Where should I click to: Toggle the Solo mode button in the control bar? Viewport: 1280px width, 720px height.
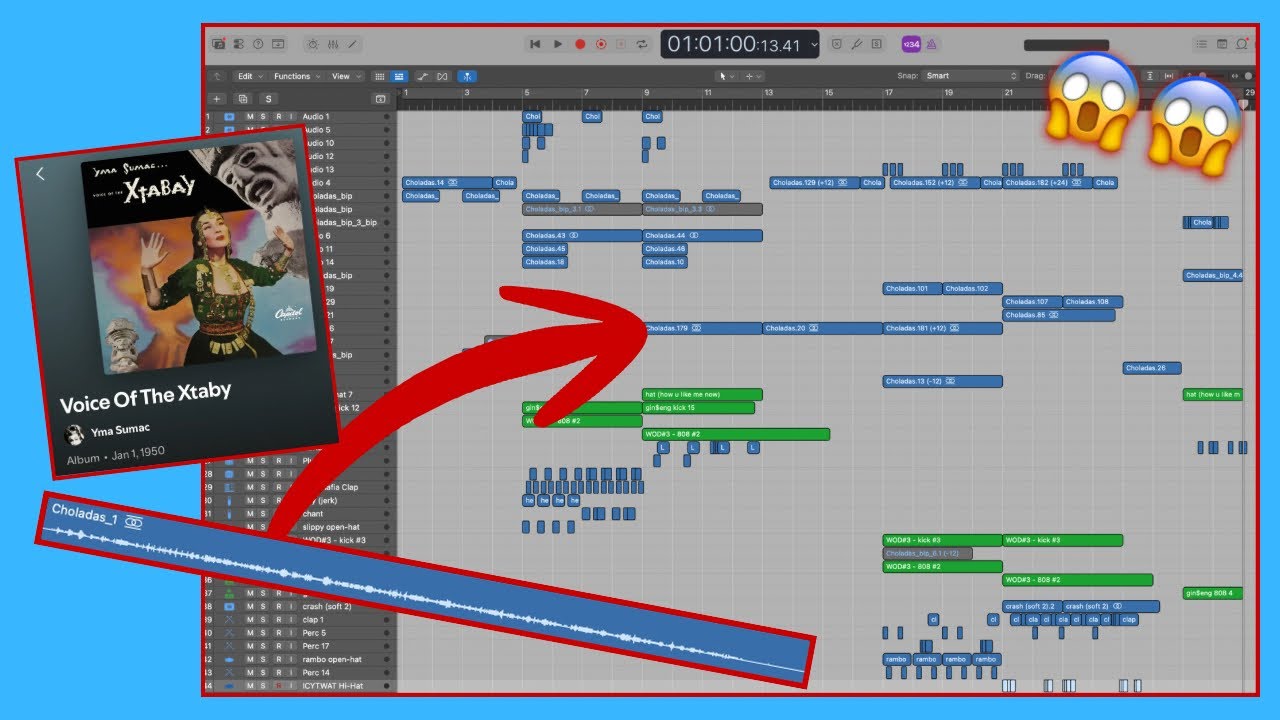point(877,44)
